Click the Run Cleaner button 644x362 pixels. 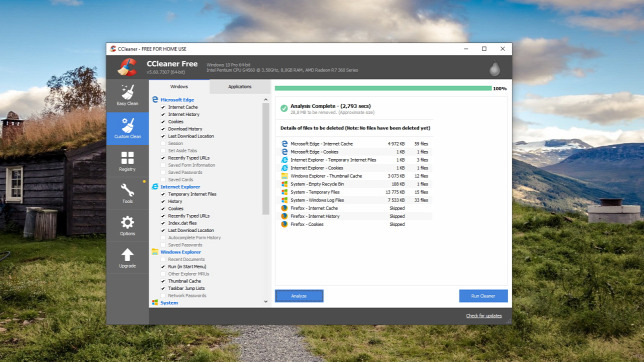[x=483, y=296]
